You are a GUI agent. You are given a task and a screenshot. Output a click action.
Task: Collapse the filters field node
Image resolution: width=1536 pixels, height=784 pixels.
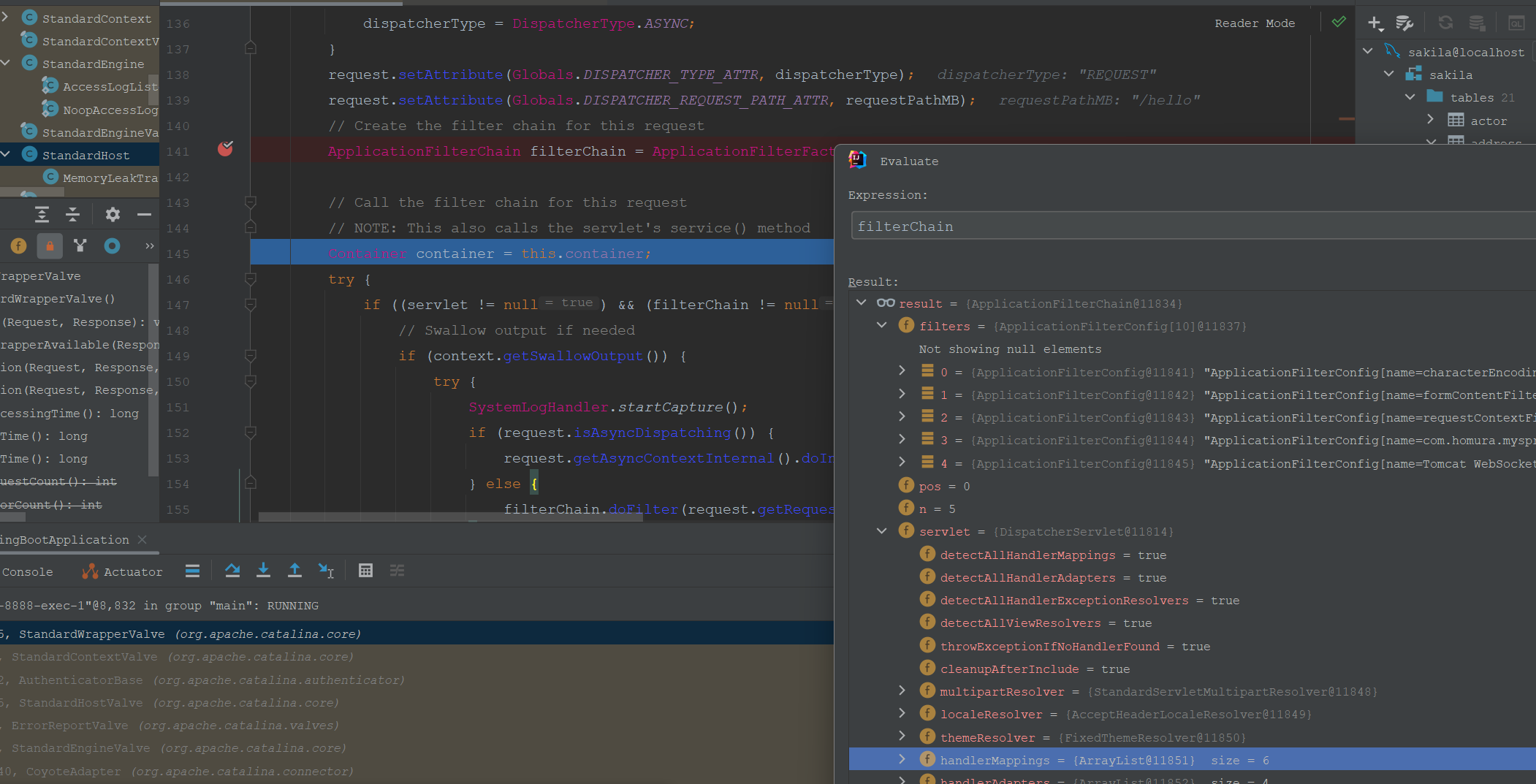(x=882, y=325)
